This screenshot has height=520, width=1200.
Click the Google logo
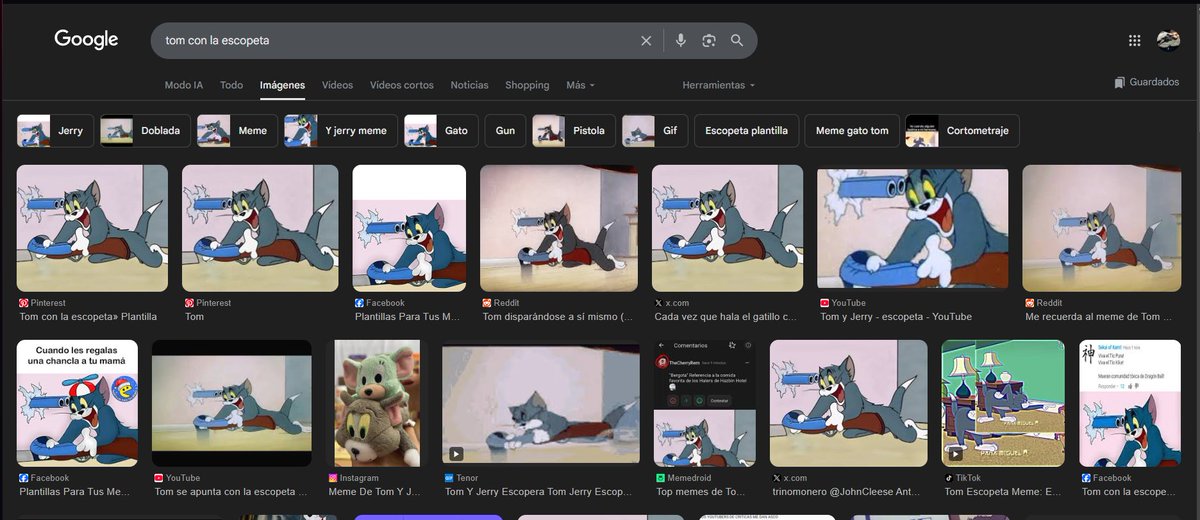click(86, 39)
